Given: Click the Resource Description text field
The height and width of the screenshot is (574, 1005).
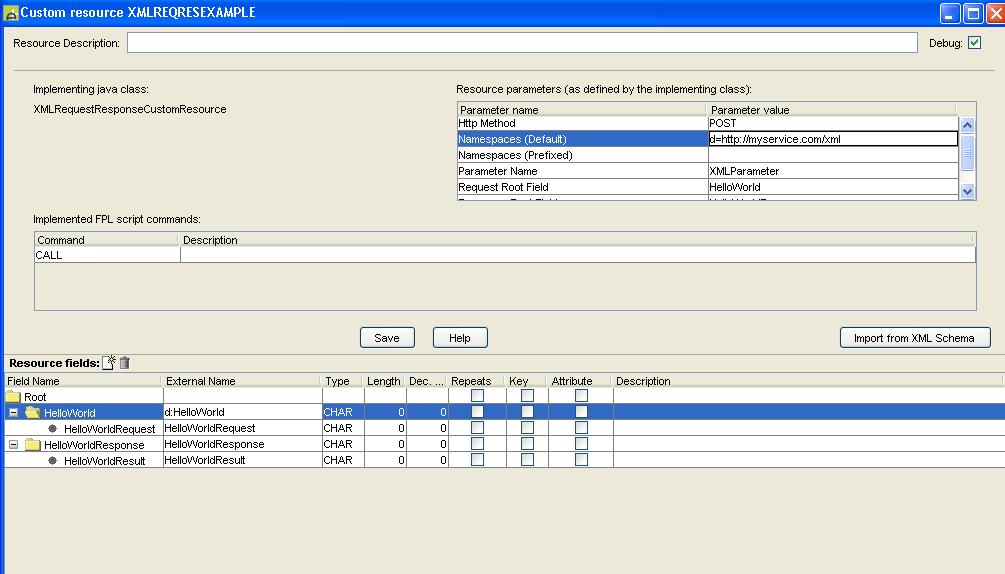Looking at the screenshot, I should tap(521, 43).
